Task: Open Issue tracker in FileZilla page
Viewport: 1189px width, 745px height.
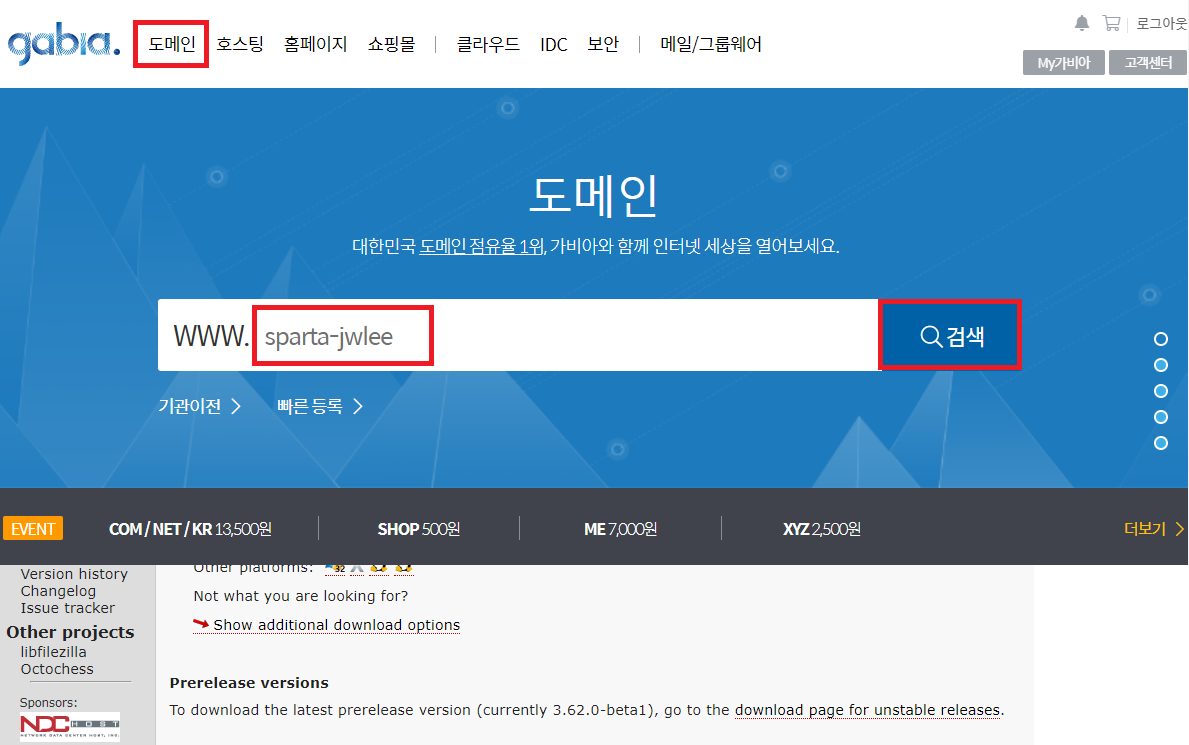Action: [x=67, y=608]
